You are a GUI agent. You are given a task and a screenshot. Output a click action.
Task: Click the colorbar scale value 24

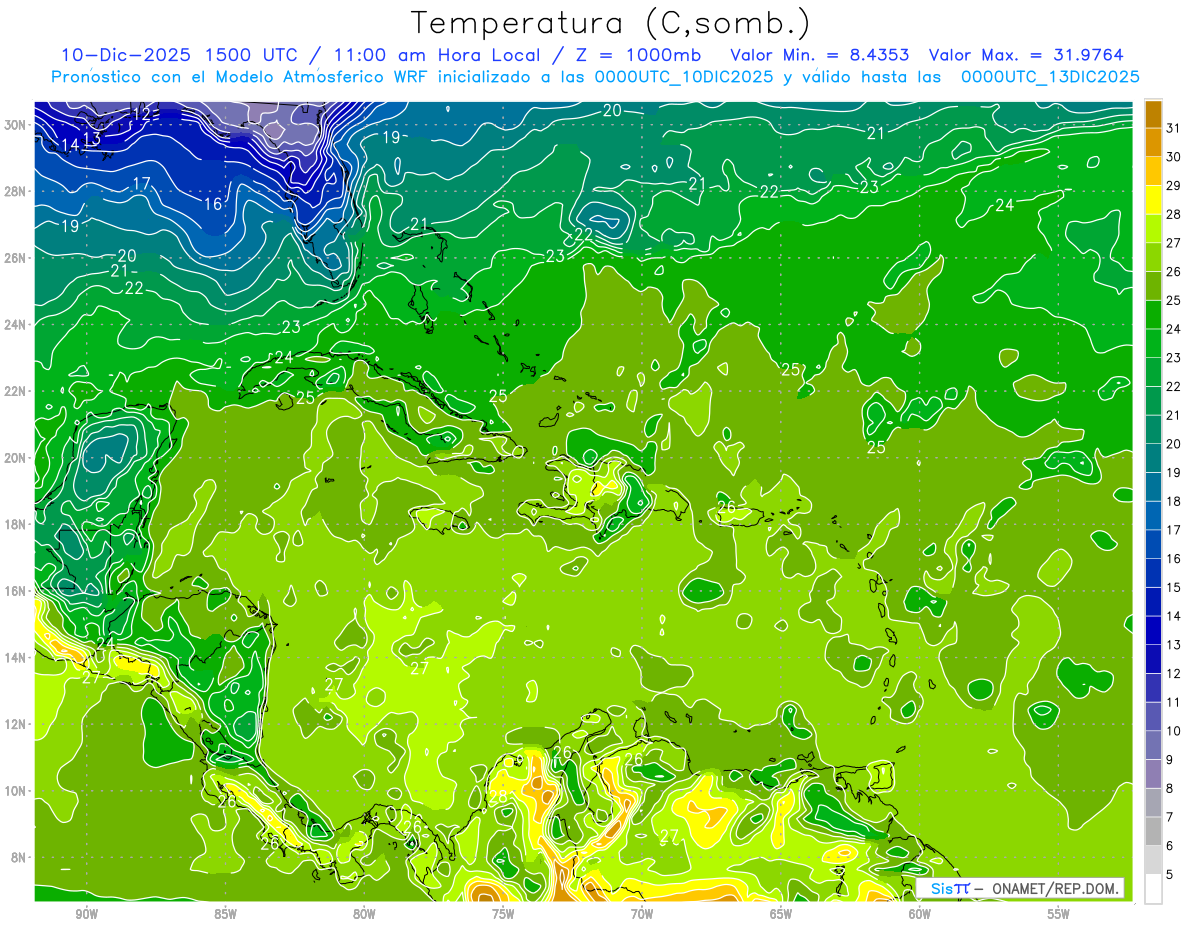[x=1174, y=329]
